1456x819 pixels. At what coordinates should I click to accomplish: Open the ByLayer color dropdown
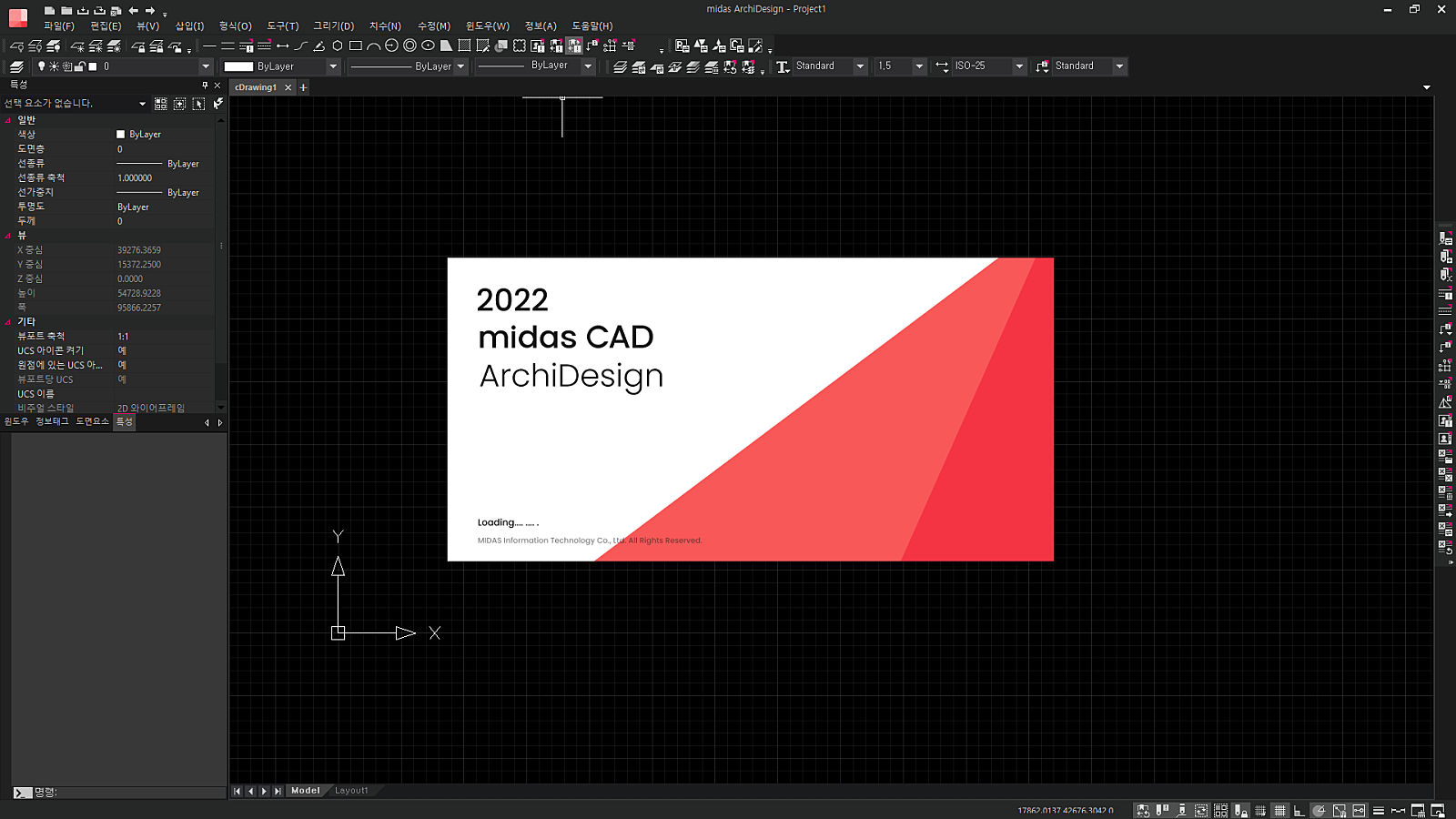click(x=333, y=66)
